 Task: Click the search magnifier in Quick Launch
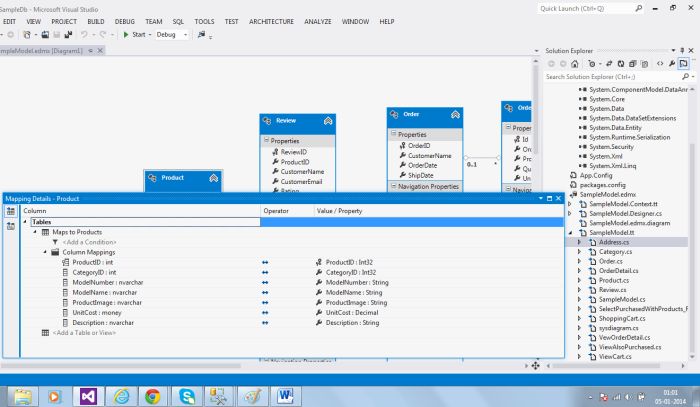pos(638,8)
